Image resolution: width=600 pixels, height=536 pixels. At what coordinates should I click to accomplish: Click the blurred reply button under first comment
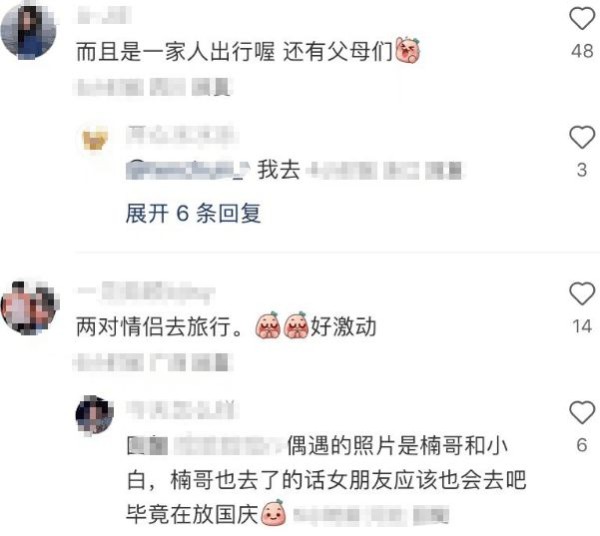[x=212, y=87]
